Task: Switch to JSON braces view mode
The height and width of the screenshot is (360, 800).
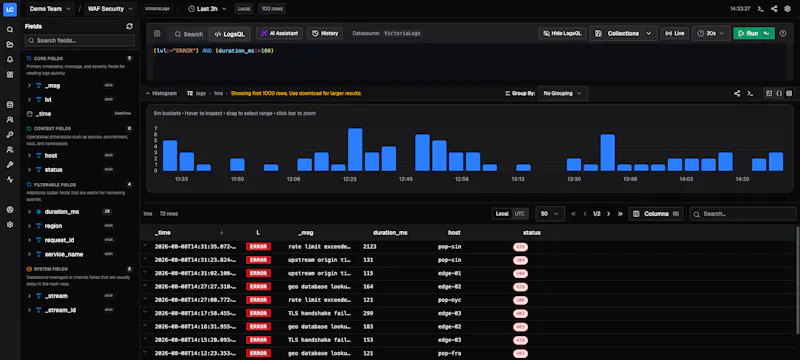Action: 779,93
